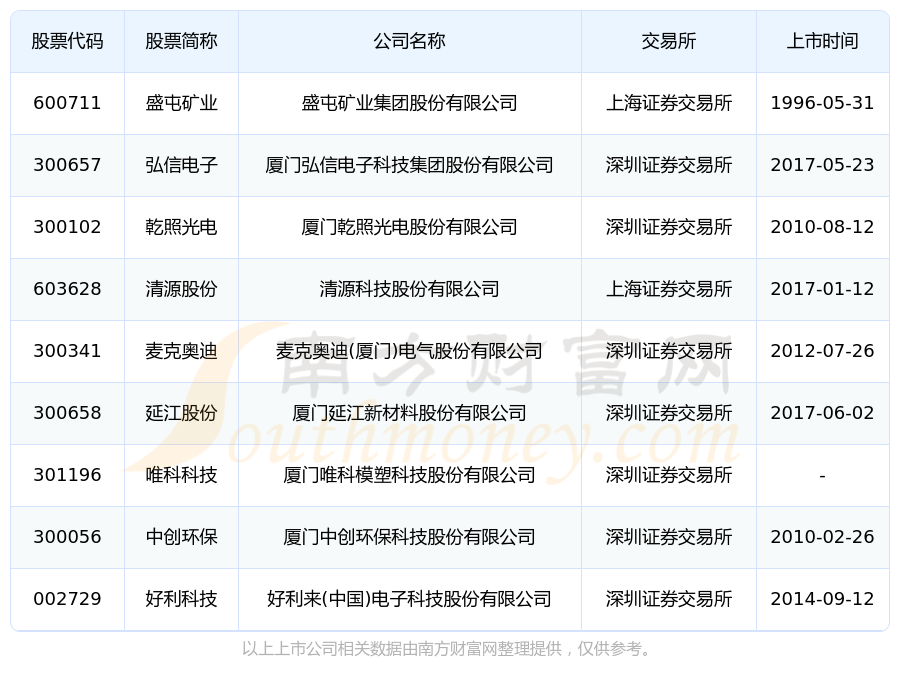Select stock name 麦克奥迪

(181, 351)
